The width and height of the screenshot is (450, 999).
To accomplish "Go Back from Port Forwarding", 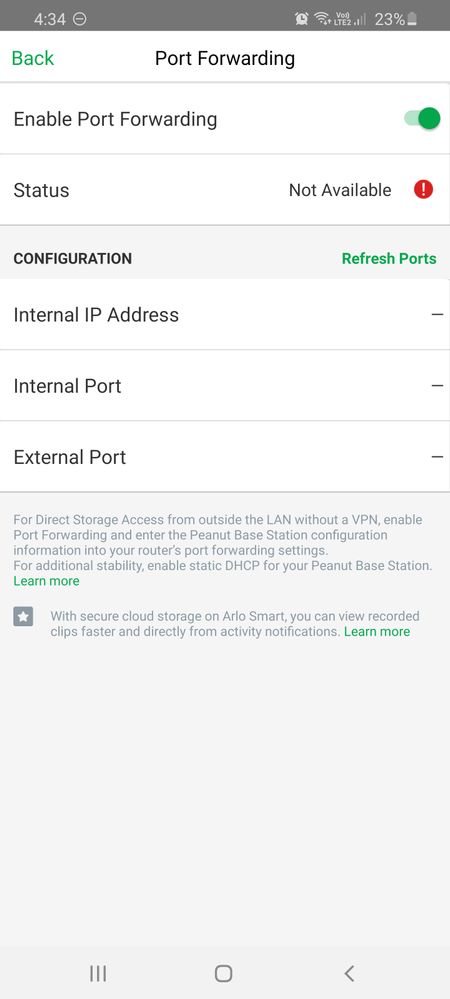I will [33, 58].
